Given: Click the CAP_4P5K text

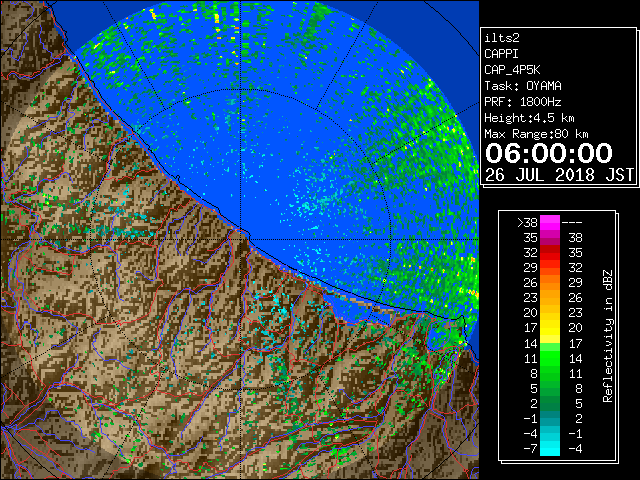Looking at the screenshot, I should 512,70.
